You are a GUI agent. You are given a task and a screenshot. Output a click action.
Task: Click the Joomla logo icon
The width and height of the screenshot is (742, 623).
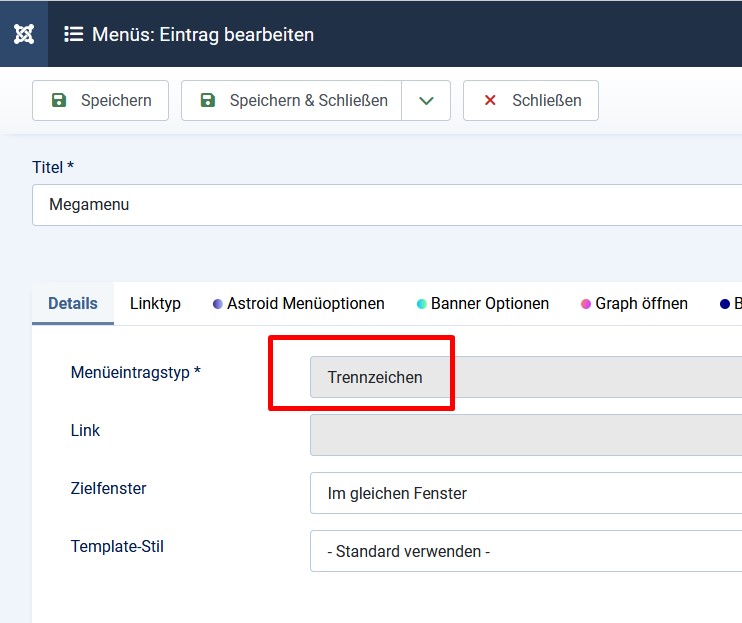pos(24,34)
